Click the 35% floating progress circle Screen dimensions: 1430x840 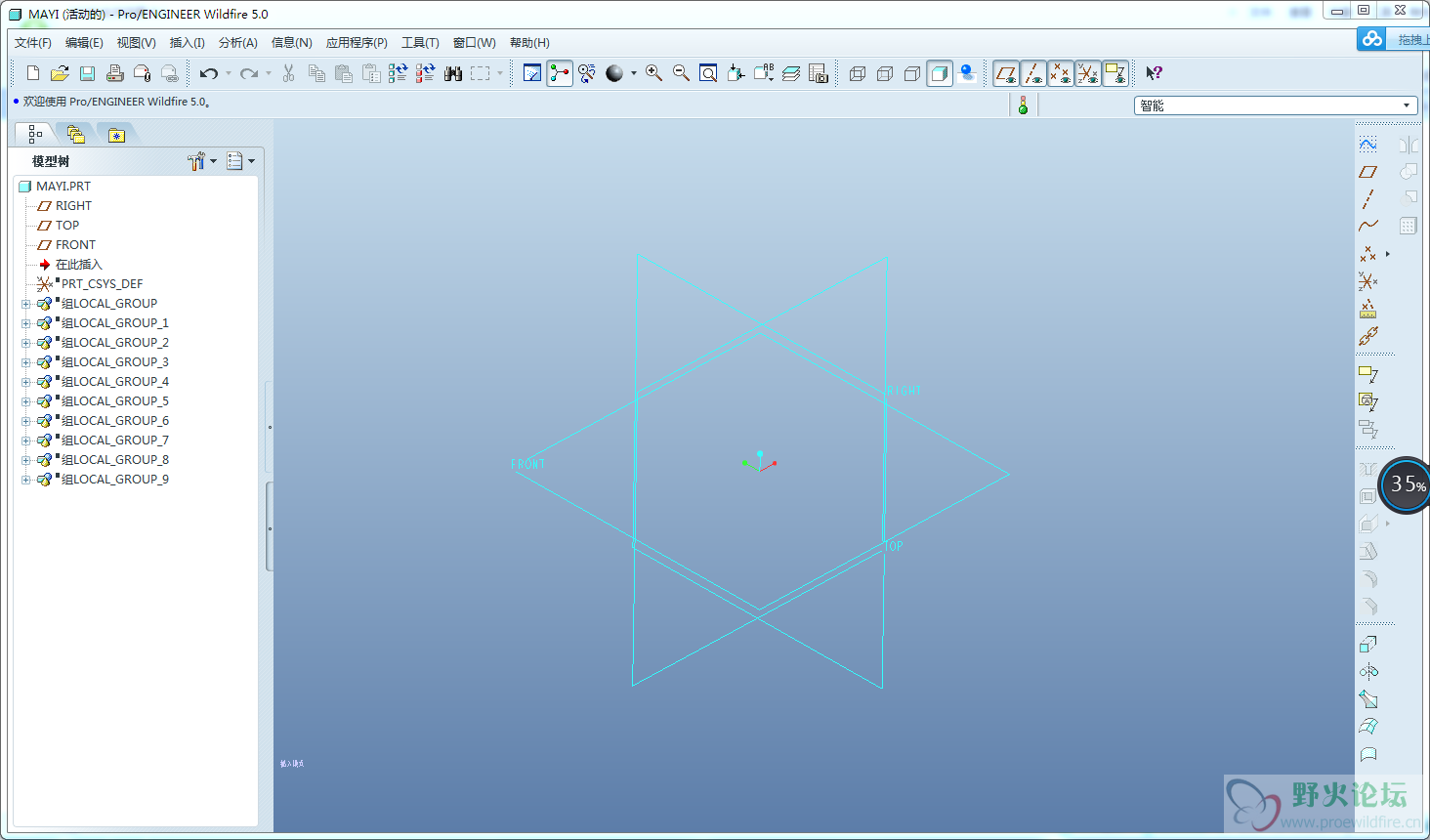click(1406, 485)
